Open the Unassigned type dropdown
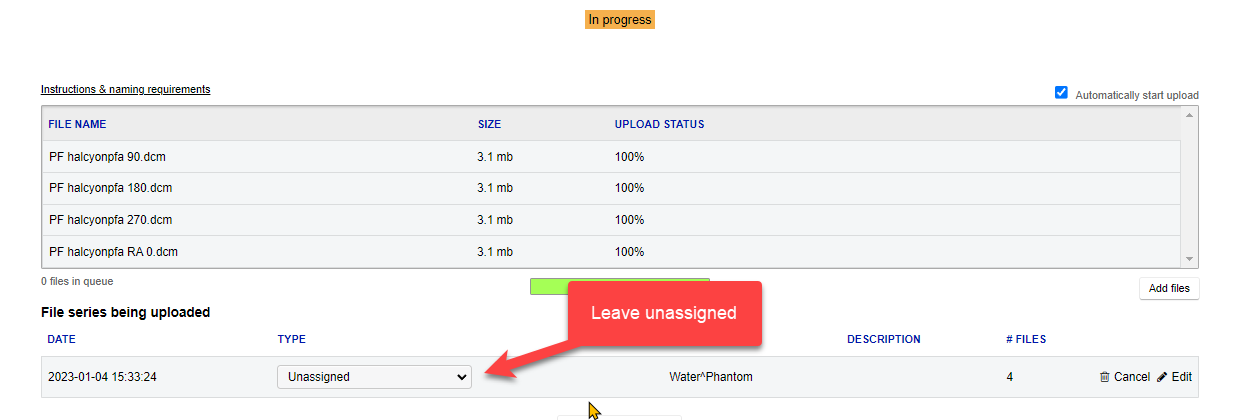 (374, 377)
